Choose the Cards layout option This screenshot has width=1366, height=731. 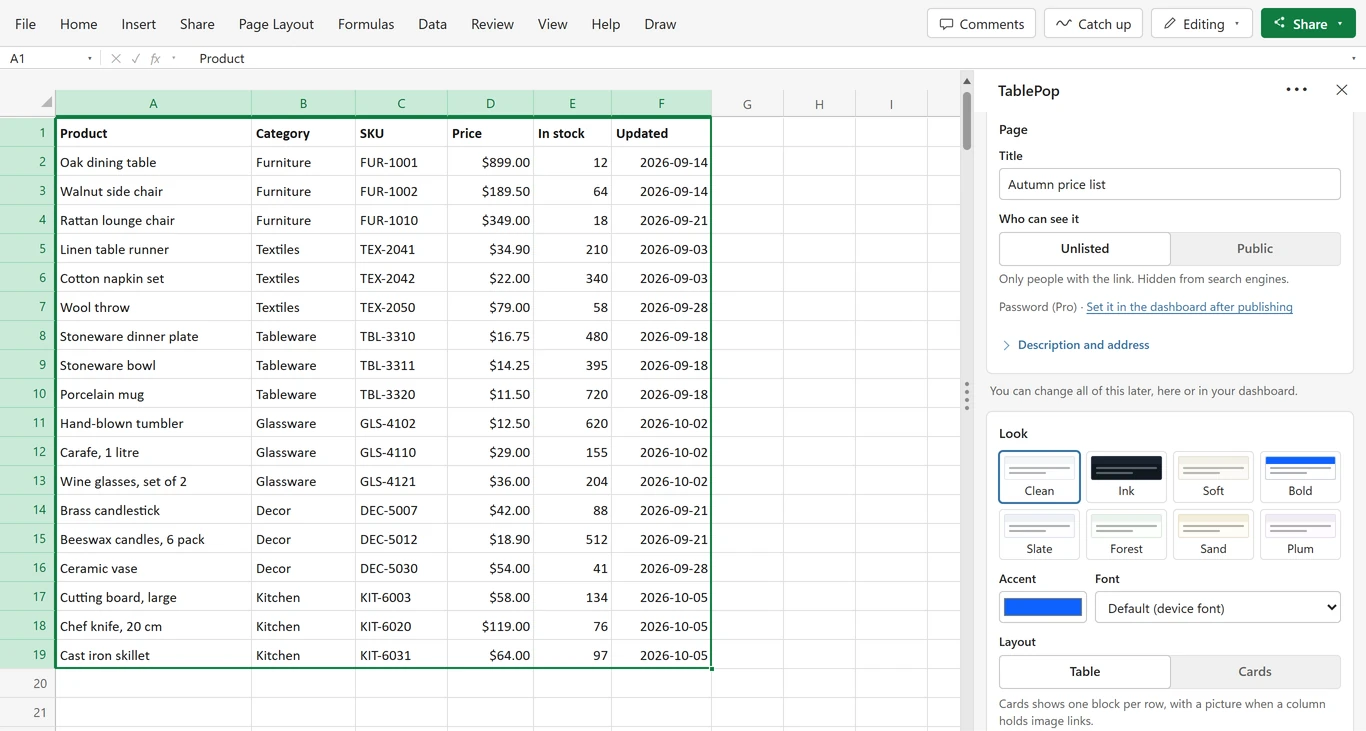1255,672
